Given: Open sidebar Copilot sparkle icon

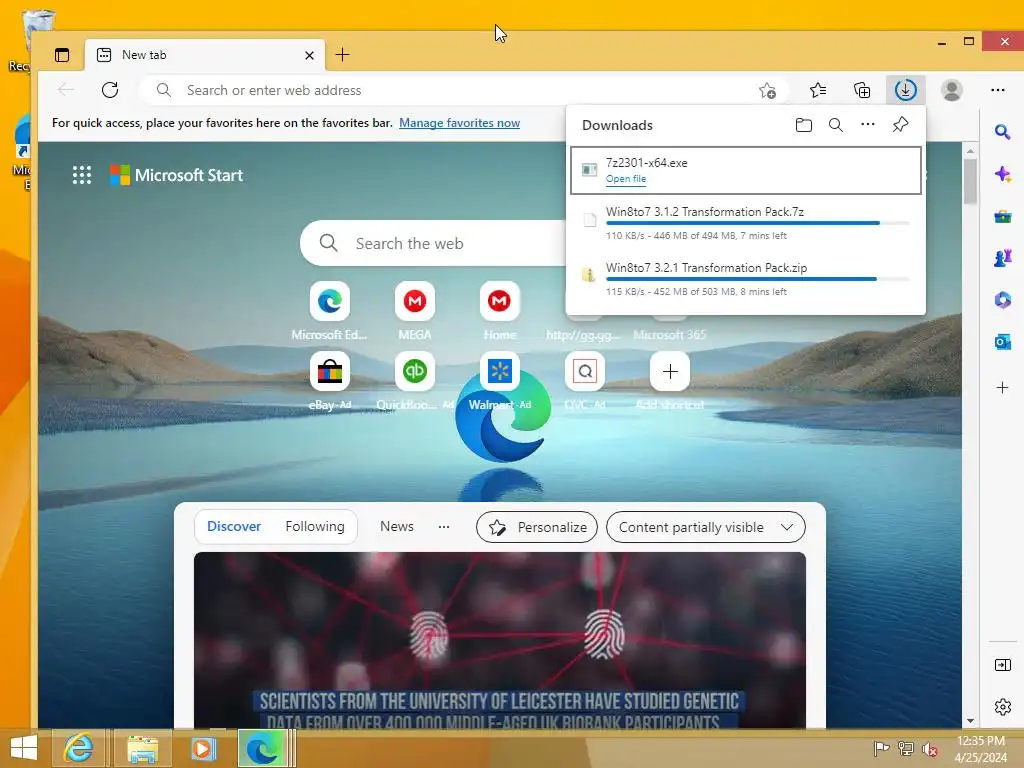Looking at the screenshot, I should point(1002,174).
